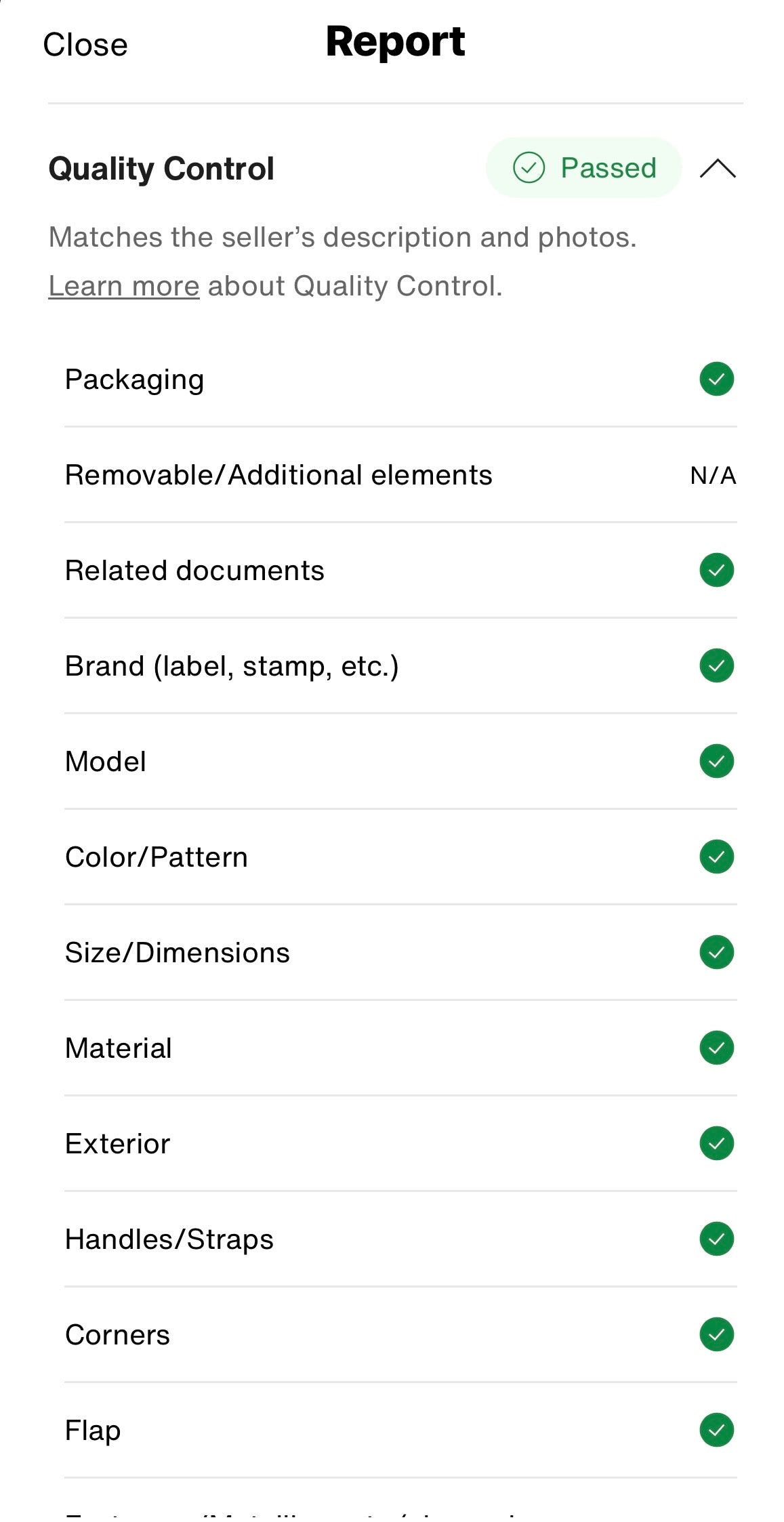The width and height of the screenshot is (784, 1522).
Task: Click the Brand row green checkmark
Action: tap(716, 665)
